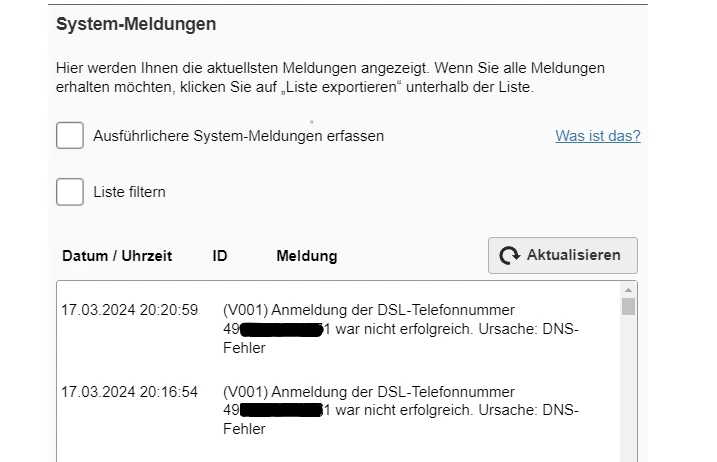Click the "Ausführlichere System-Meldungen erfassen" label text
This screenshot has width=717, height=462.
pos(238,135)
